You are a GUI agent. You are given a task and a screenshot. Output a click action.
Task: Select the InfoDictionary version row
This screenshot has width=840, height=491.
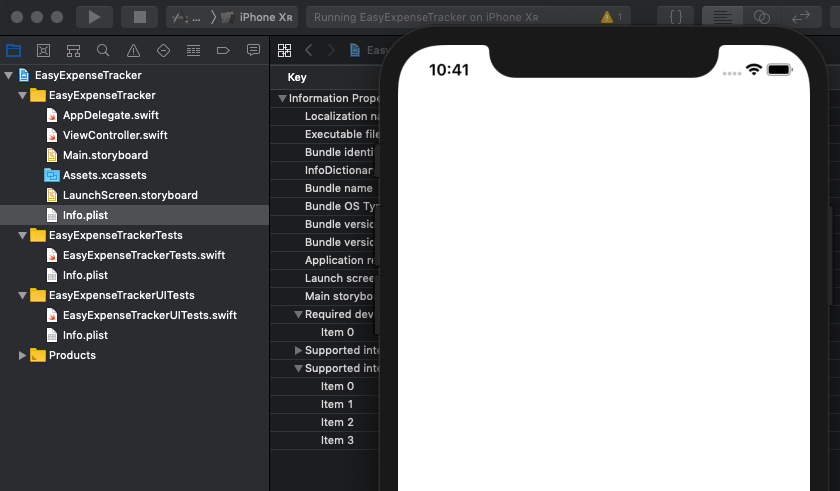325,170
